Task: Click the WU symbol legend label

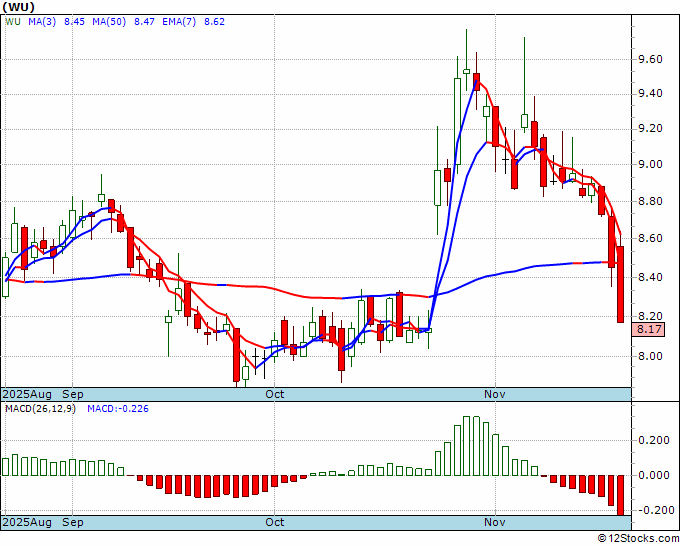Action: click(13, 22)
